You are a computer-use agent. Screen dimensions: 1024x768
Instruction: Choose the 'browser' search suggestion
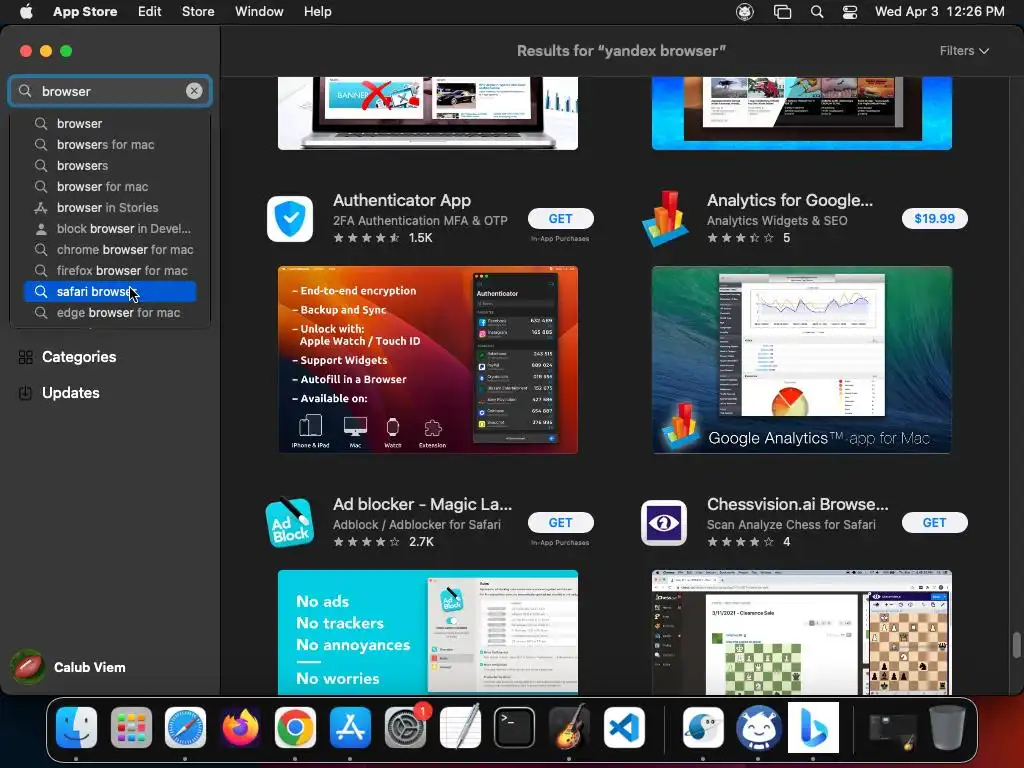tap(110, 123)
